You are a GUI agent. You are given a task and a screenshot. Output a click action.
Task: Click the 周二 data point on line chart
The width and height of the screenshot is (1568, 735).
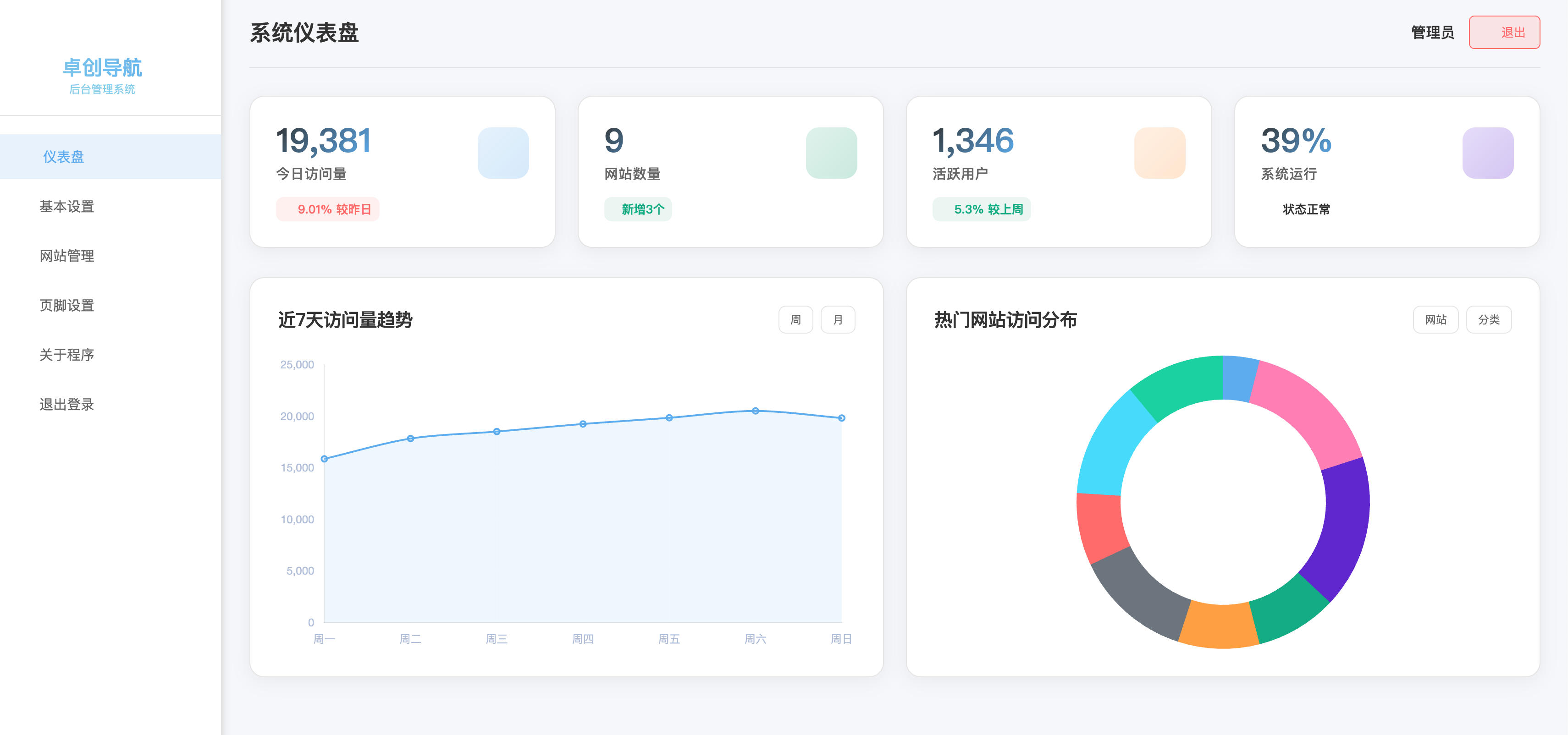(410, 439)
